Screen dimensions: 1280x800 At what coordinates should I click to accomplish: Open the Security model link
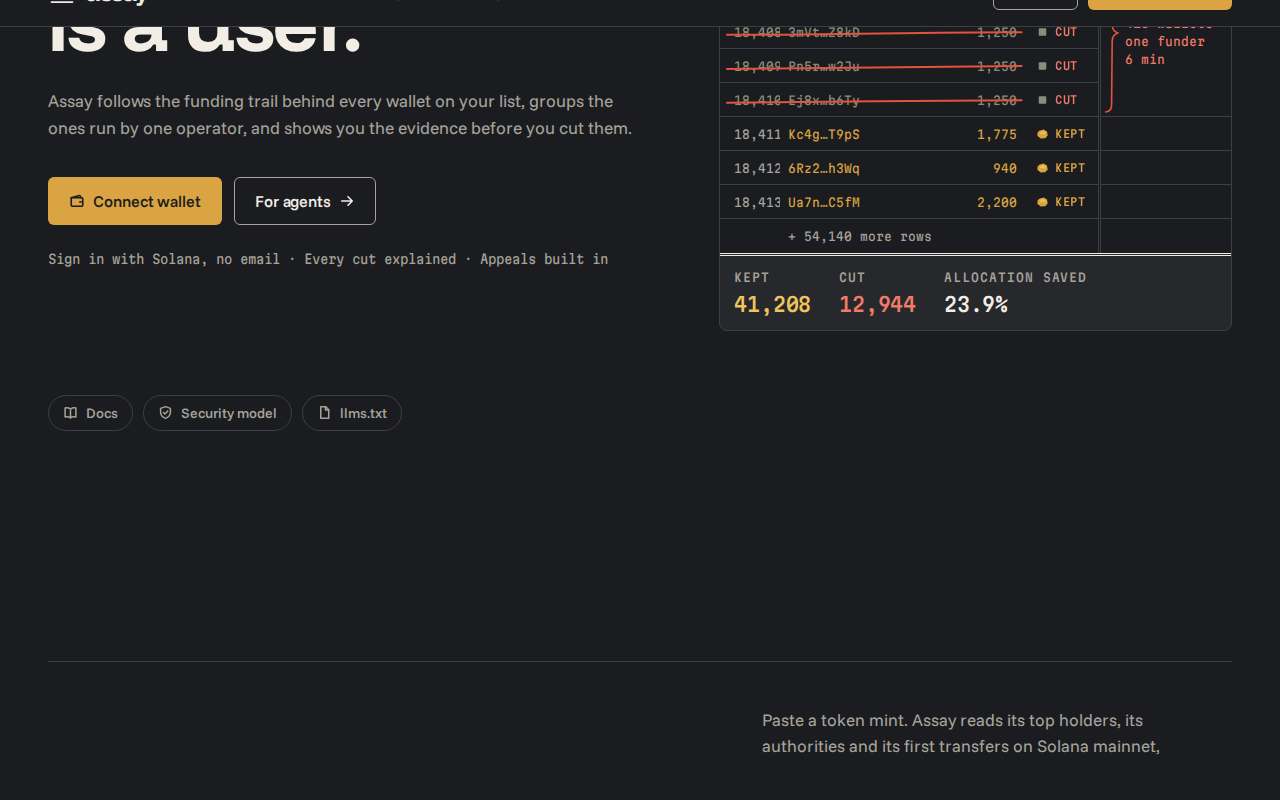point(217,413)
